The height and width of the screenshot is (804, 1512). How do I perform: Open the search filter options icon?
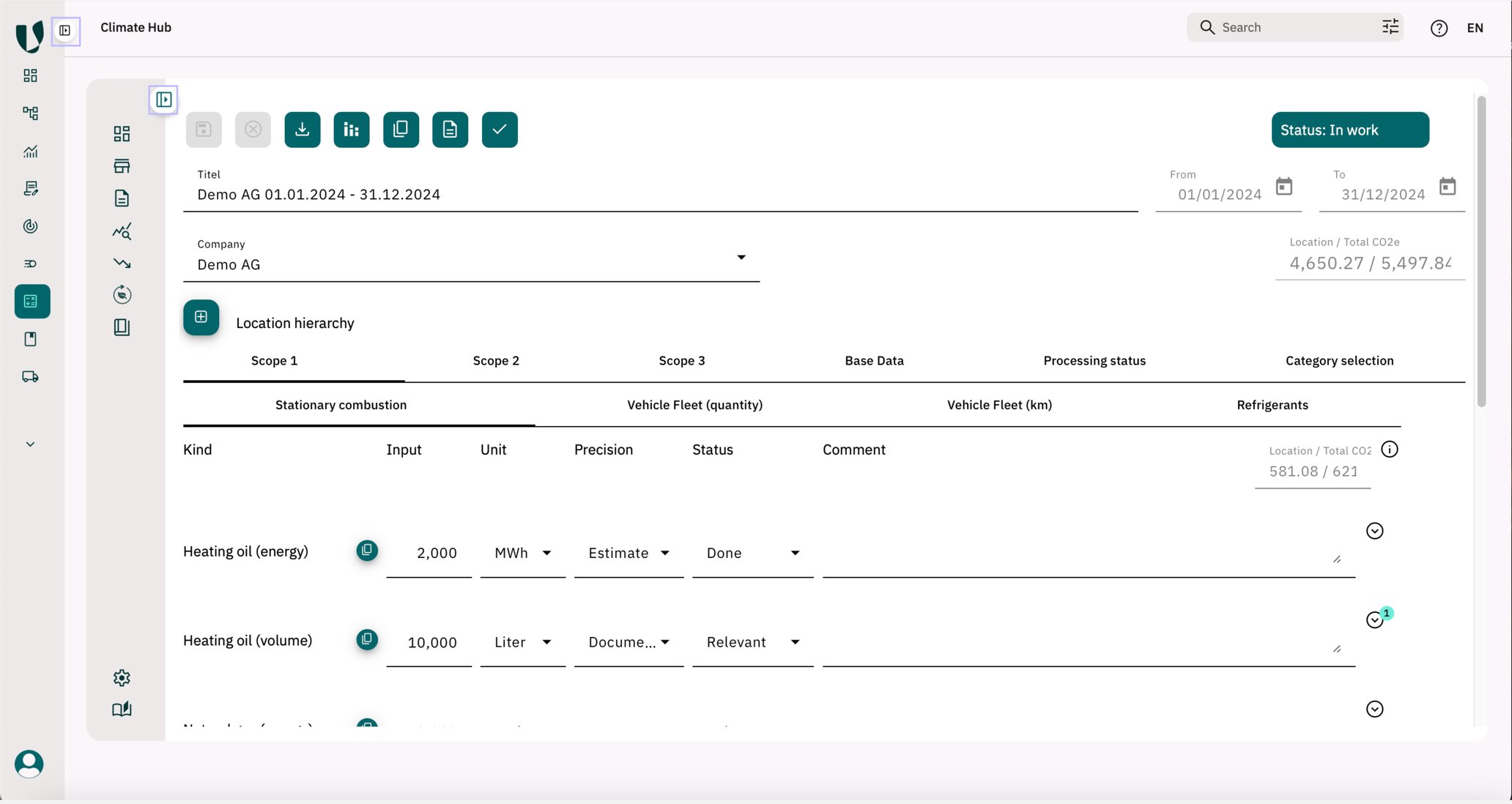click(x=1390, y=27)
